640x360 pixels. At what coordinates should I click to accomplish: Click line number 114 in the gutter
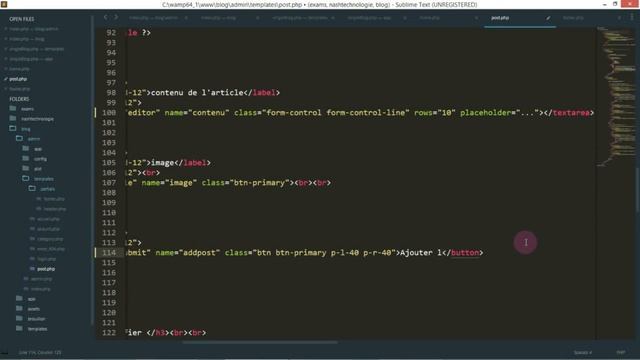point(109,253)
